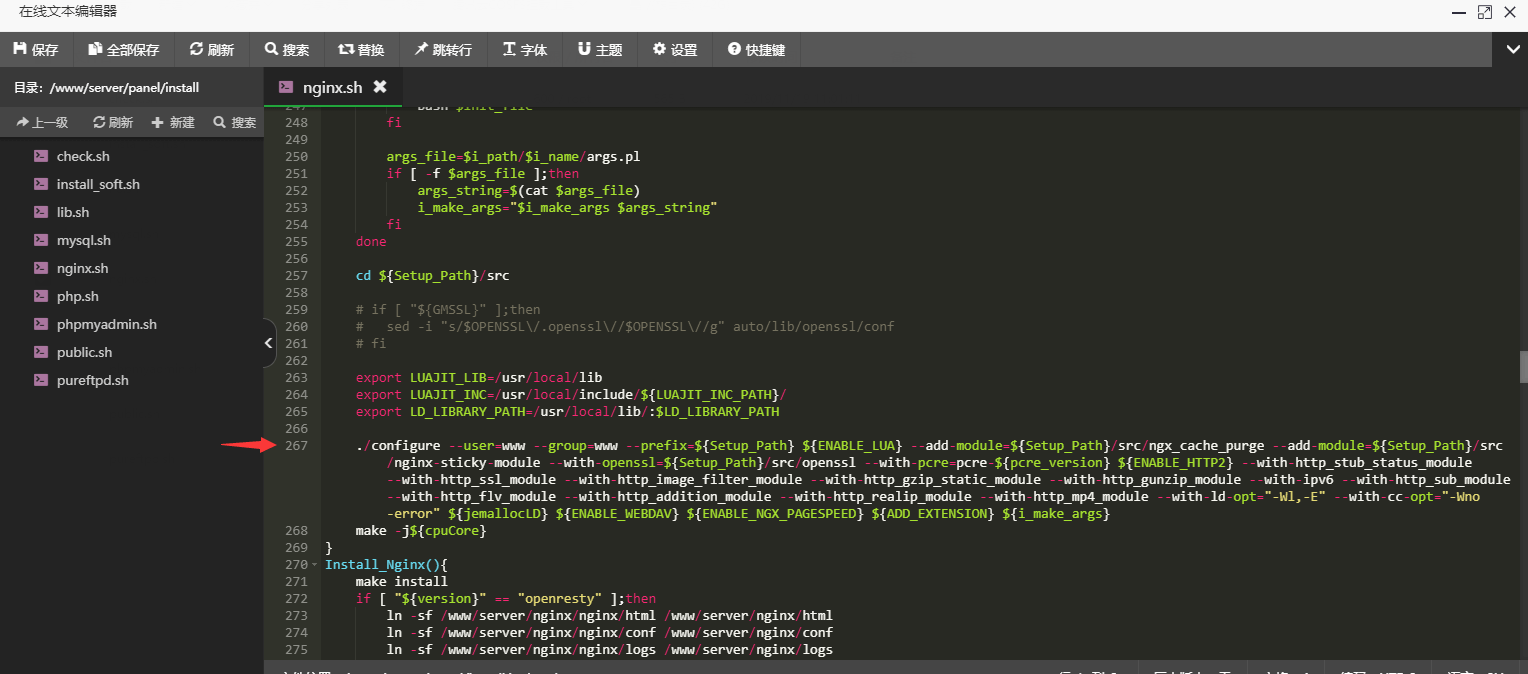Open the 设置 settings gear
Screen dimensions: 1528x674
[675, 49]
